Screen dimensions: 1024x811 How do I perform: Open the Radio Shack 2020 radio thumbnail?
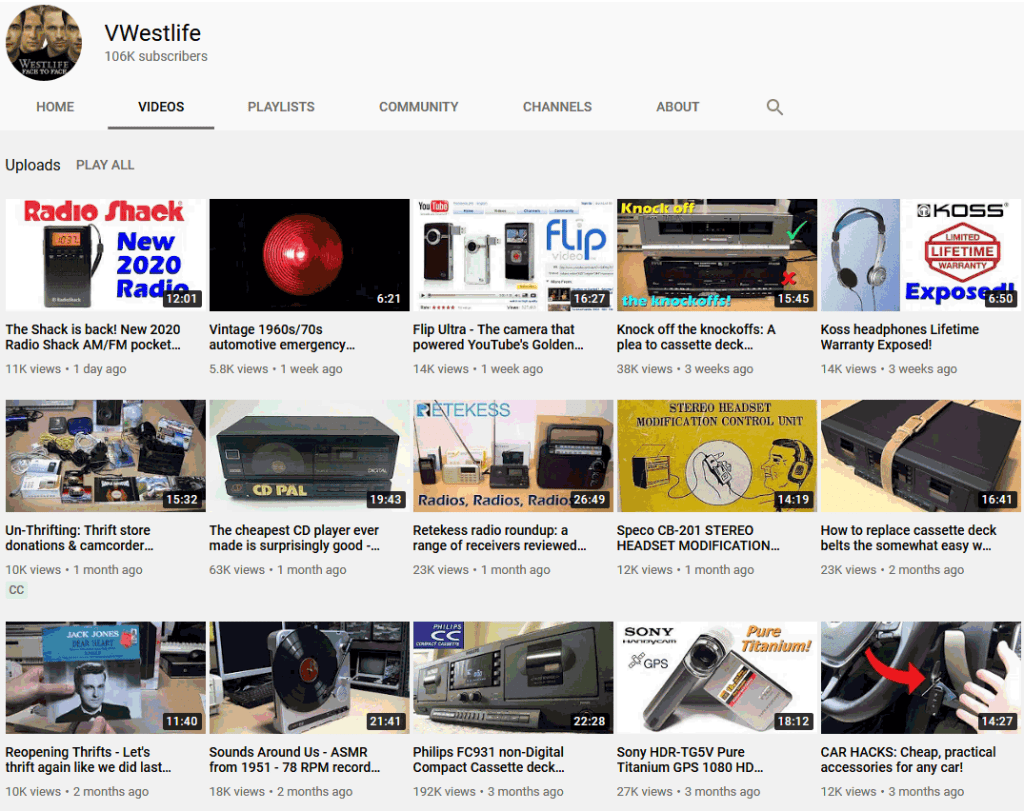[x=105, y=254]
